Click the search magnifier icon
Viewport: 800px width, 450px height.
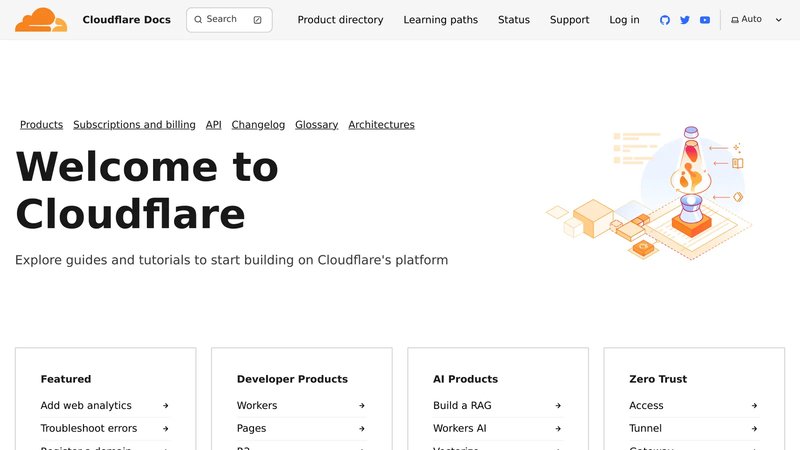(x=198, y=20)
